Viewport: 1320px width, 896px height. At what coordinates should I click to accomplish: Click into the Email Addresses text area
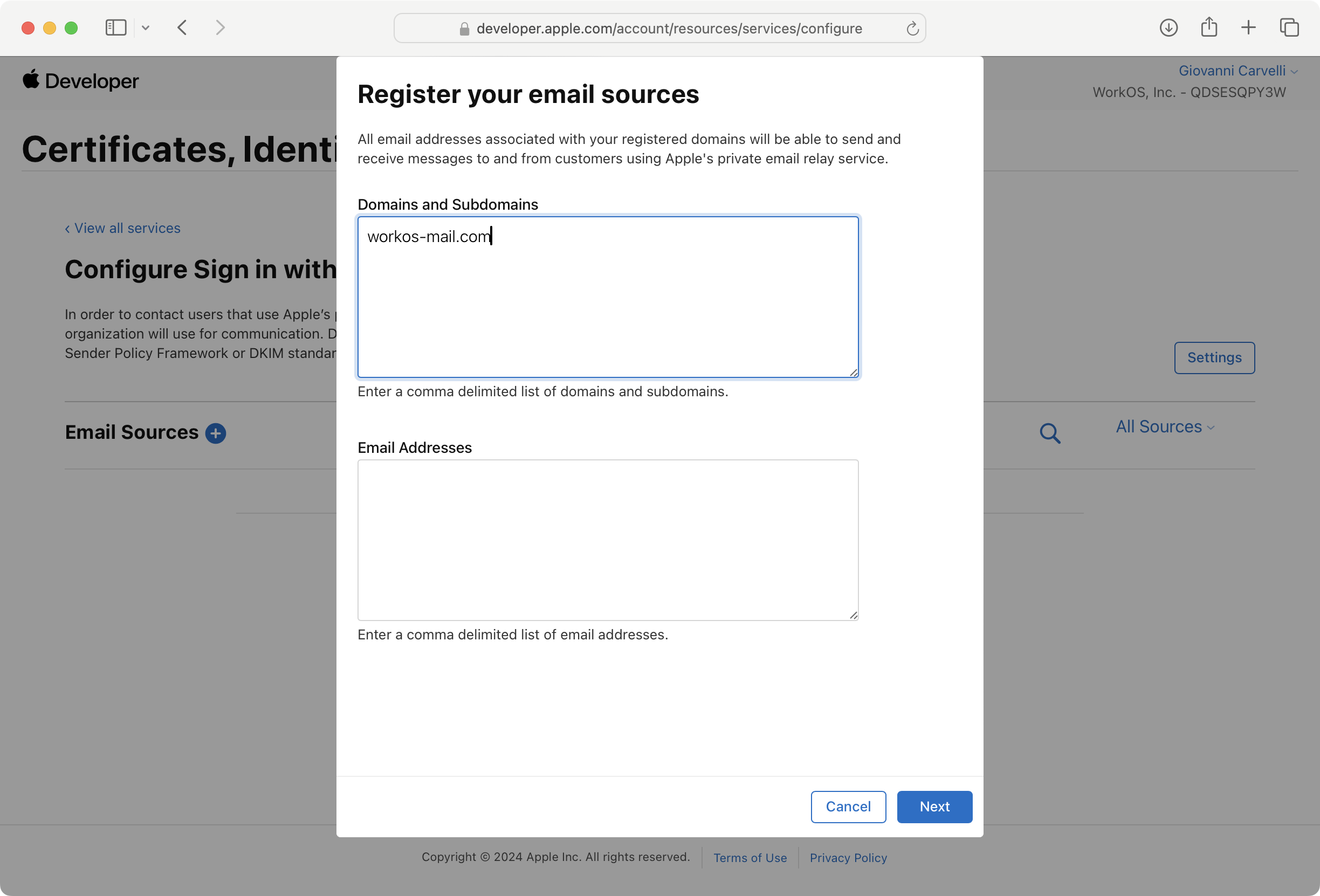pos(607,540)
